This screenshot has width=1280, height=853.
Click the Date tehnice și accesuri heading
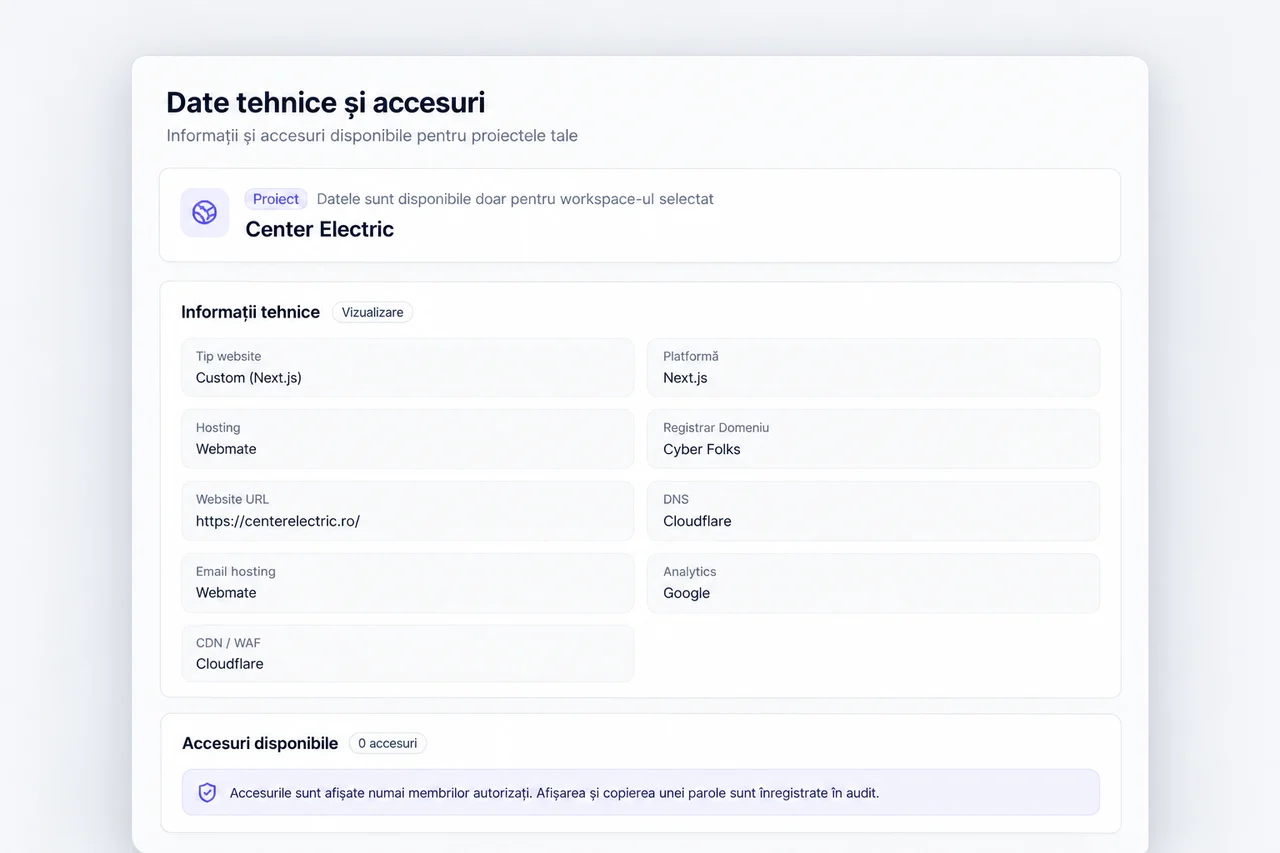coord(326,102)
